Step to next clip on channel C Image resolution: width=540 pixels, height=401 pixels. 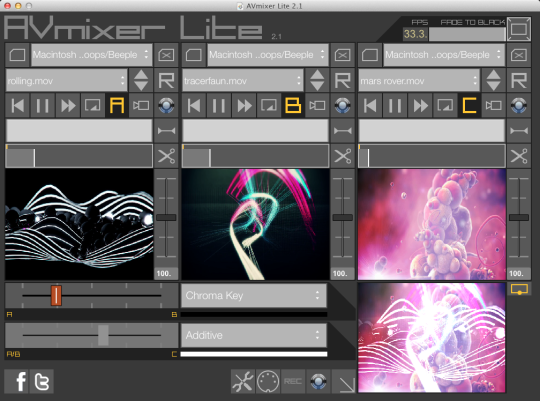point(494,86)
